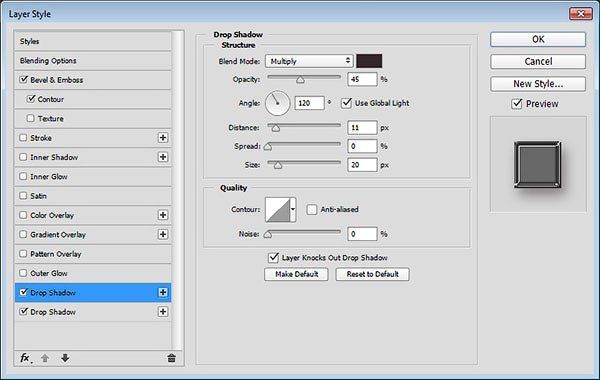
Task: Open Blending Options section
Action: (x=93, y=60)
